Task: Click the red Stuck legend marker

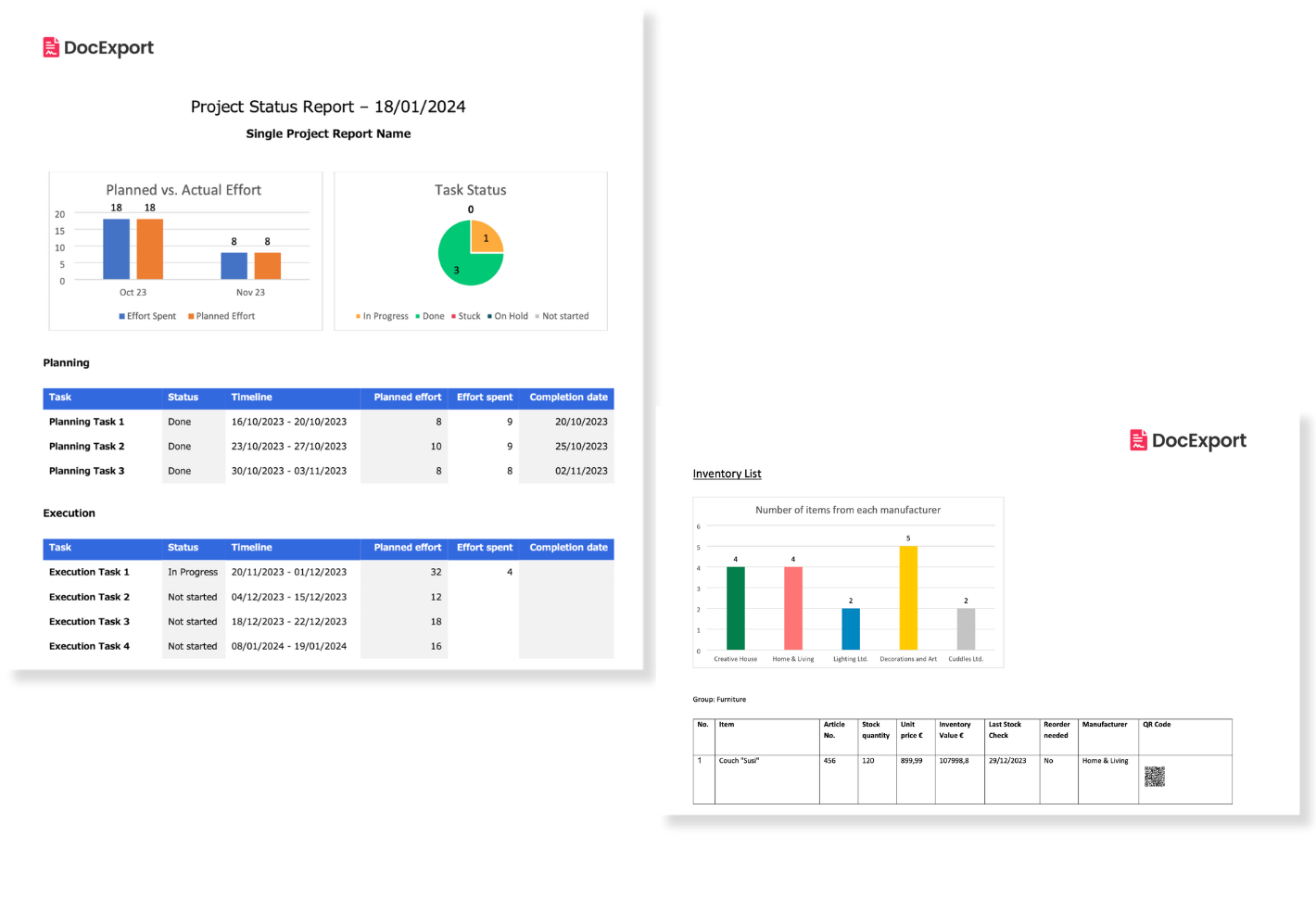Action: pyautogui.click(x=453, y=317)
